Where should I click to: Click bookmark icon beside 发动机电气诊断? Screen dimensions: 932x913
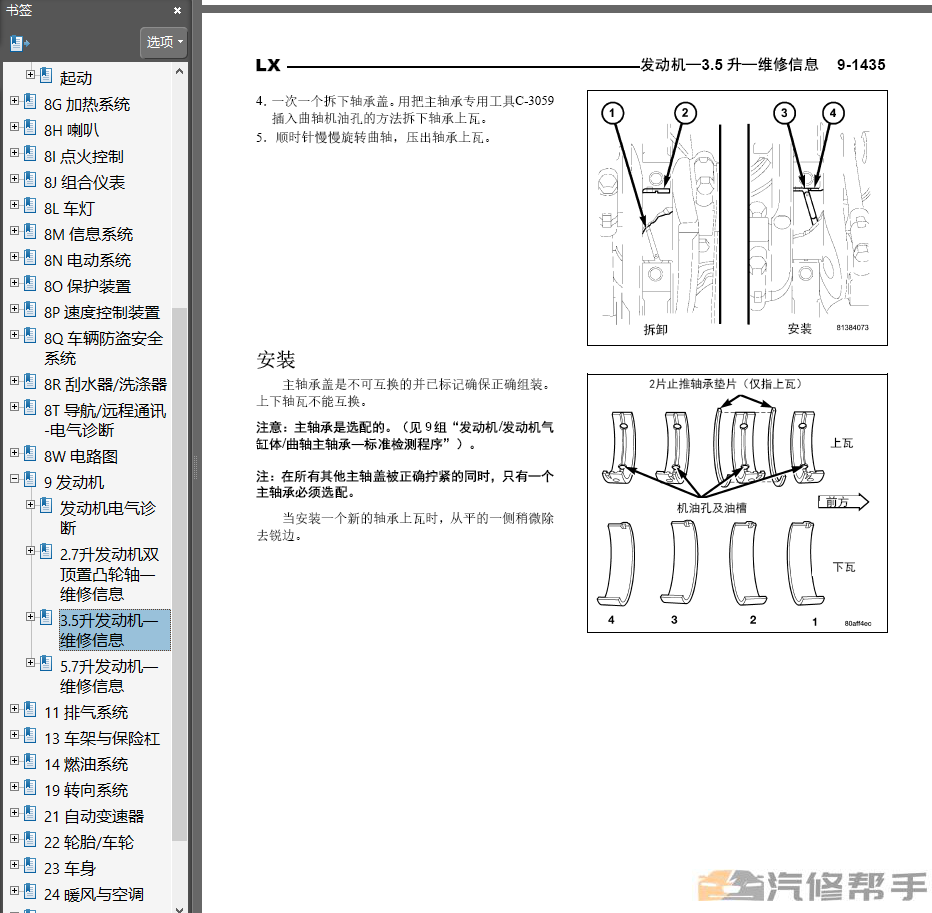click(x=46, y=505)
